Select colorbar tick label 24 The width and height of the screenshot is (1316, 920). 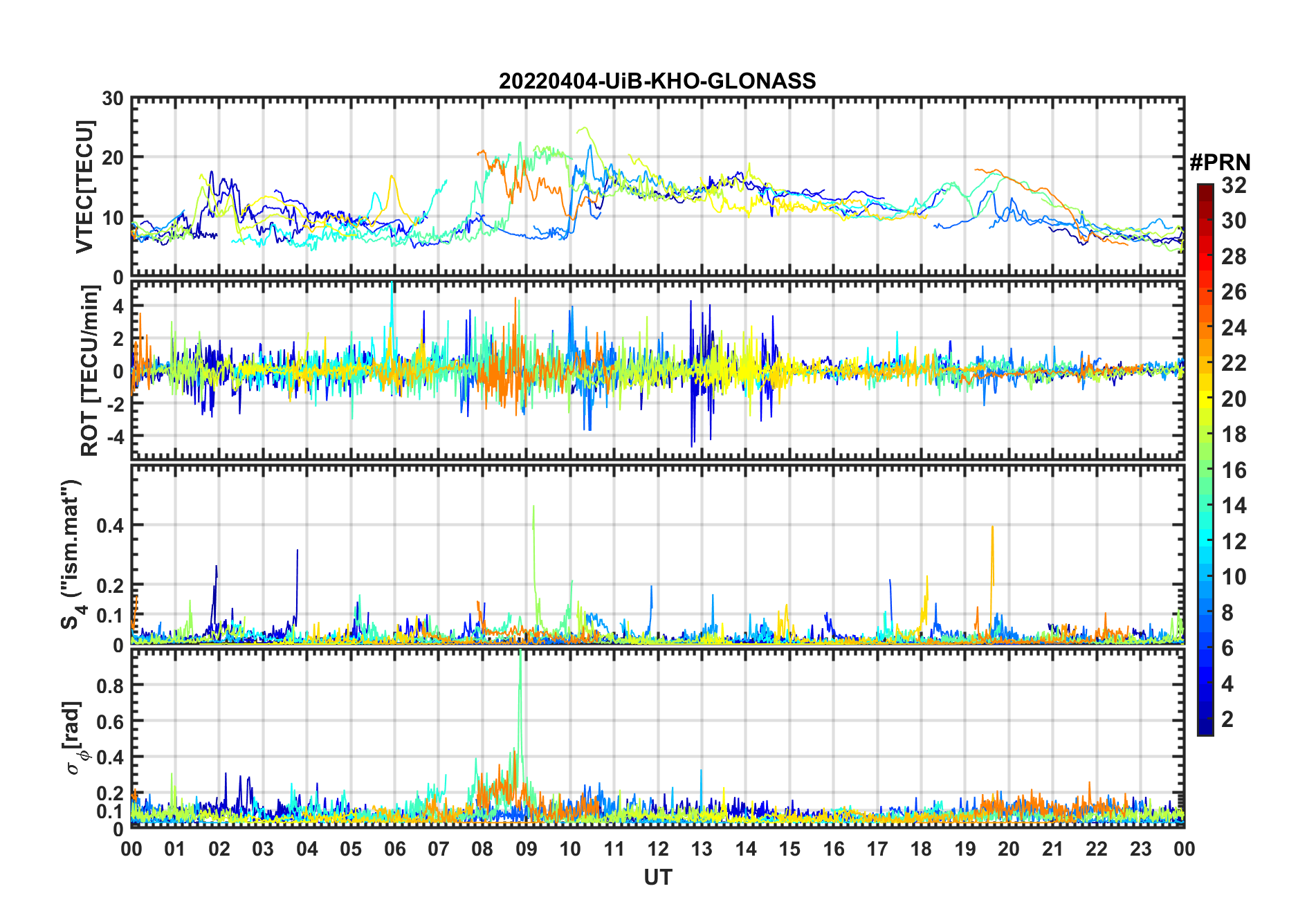(x=1234, y=328)
